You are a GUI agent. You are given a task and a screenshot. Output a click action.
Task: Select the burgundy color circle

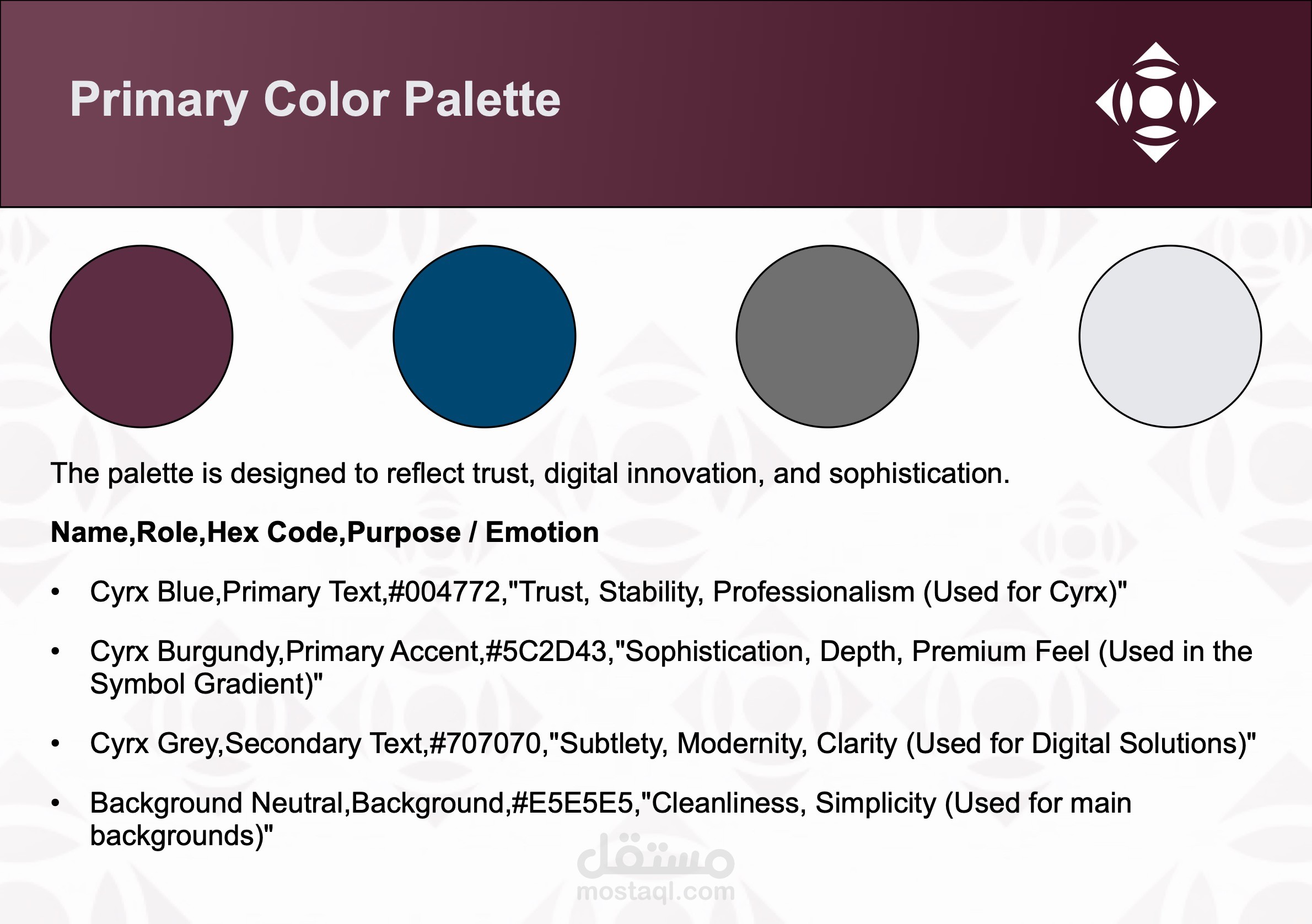142,336
